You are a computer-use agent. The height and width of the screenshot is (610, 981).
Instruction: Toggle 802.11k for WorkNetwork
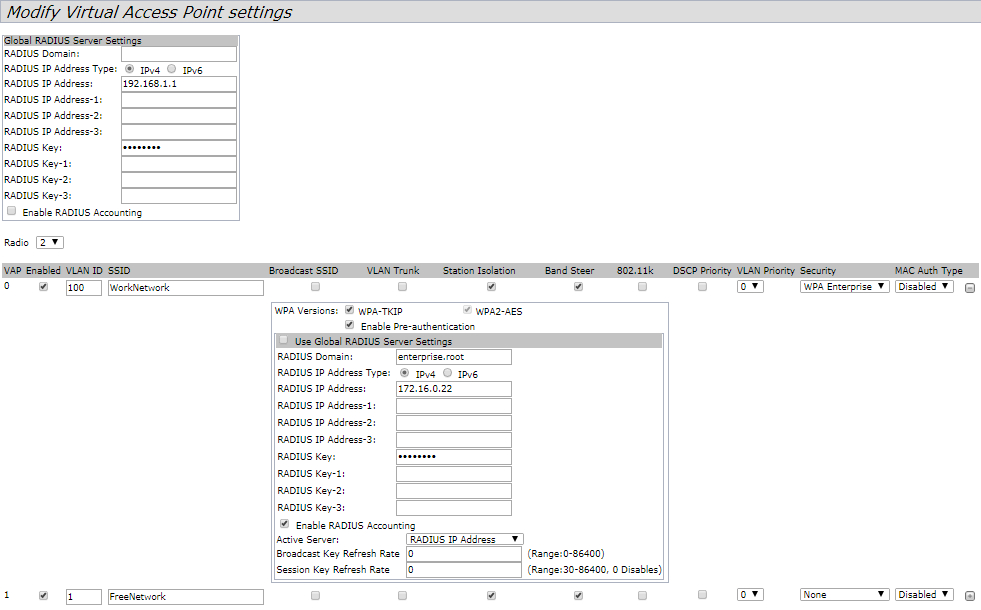click(x=642, y=287)
